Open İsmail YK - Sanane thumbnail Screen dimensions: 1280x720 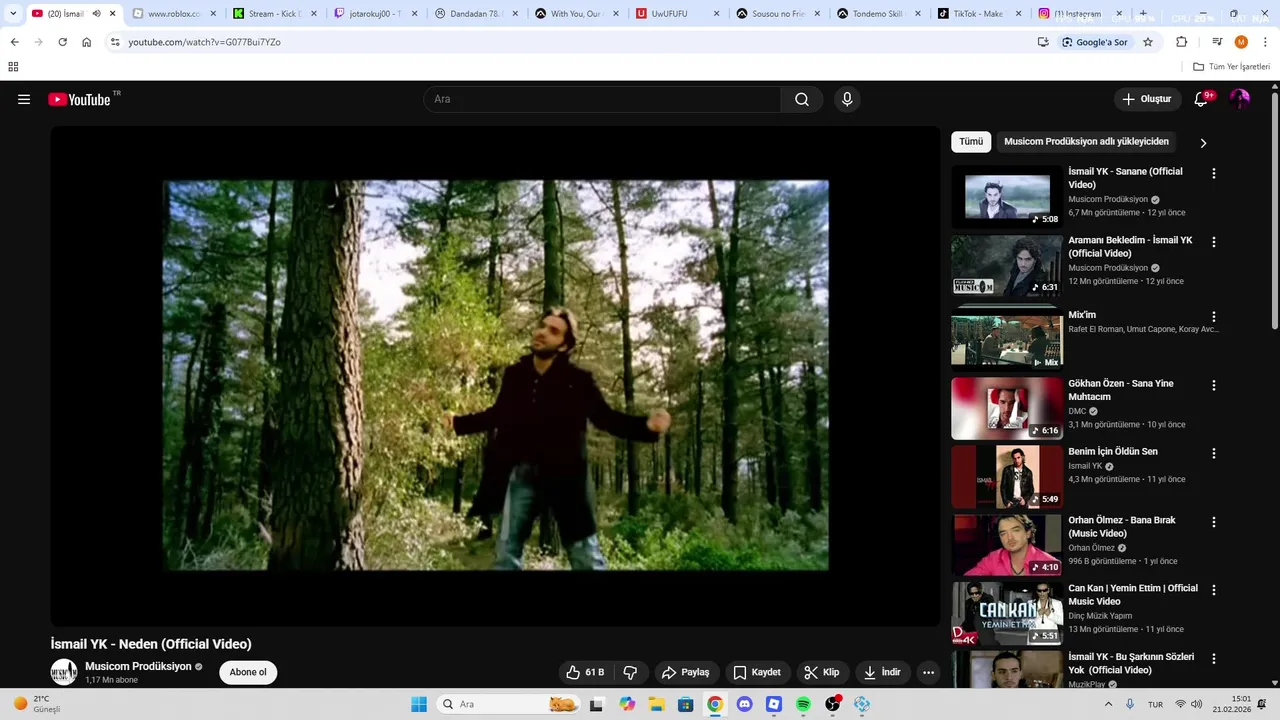(x=1007, y=196)
